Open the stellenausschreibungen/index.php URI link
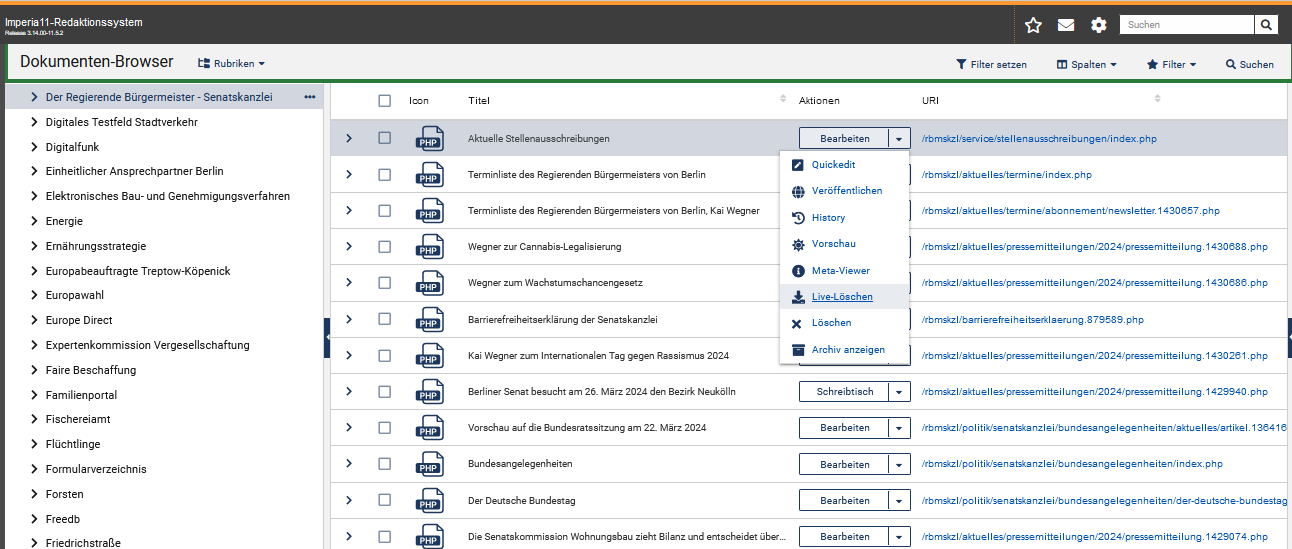Image resolution: width=1292 pixels, height=549 pixels. click(x=1039, y=139)
